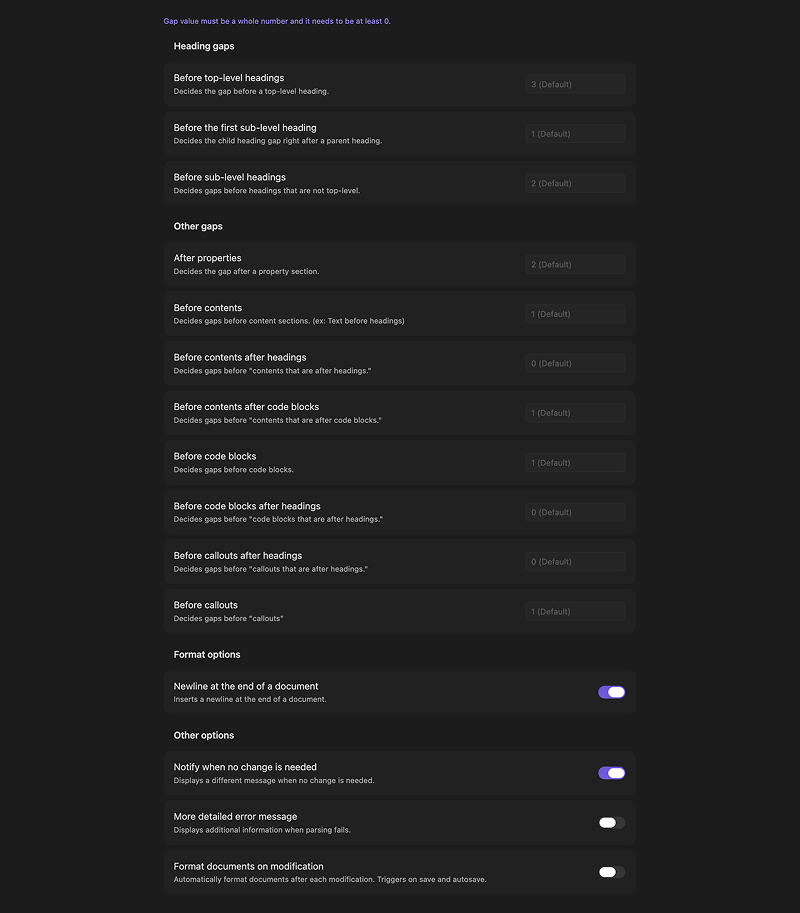Image resolution: width=800 pixels, height=913 pixels.
Task: Select the 'Before callouts after headings' input
Action: tap(575, 561)
